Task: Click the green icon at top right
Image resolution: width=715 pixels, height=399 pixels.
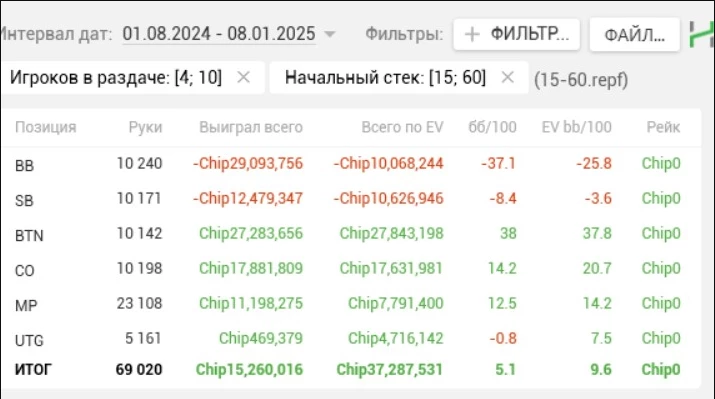Action: pos(702,34)
